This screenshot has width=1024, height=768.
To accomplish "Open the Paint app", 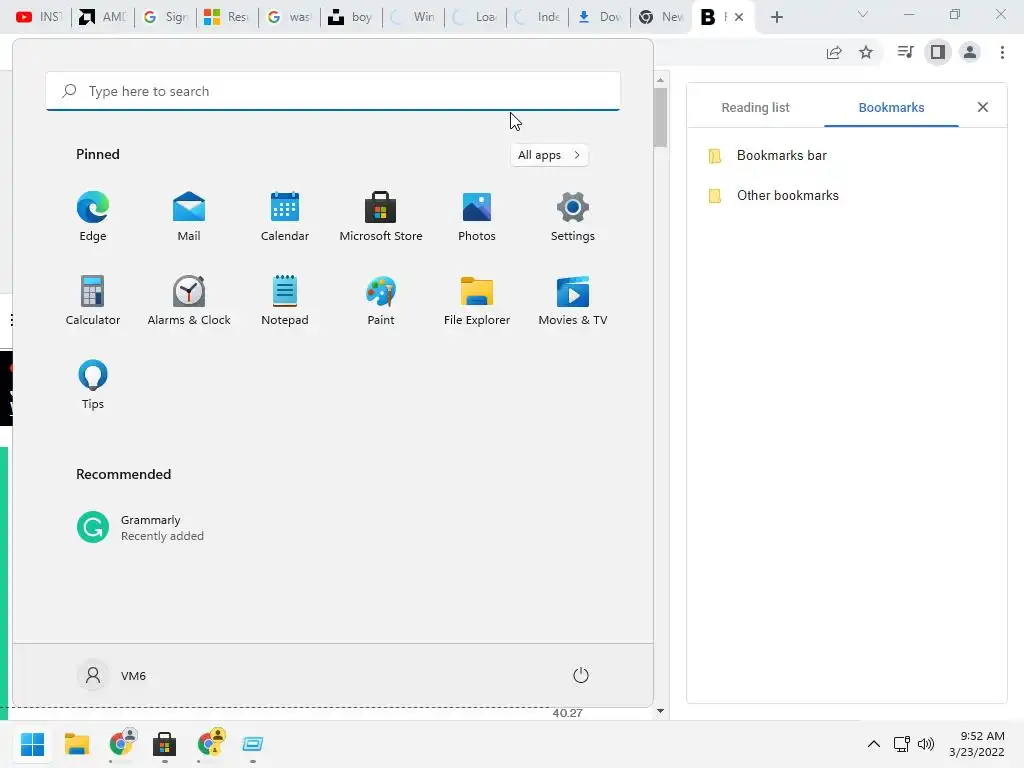I will click(381, 301).
